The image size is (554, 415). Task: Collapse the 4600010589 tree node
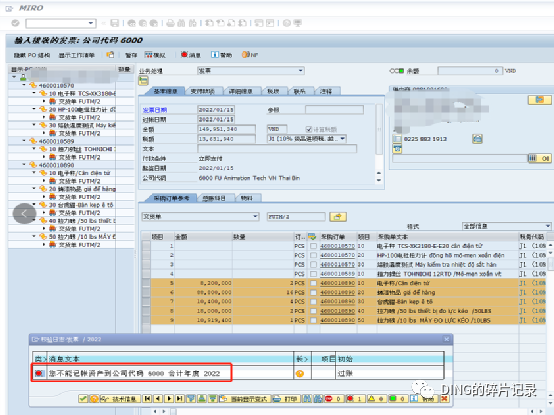coord(24,141)
